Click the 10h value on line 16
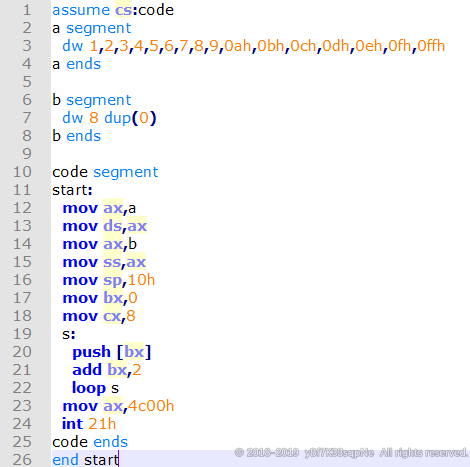 (141, 280)
